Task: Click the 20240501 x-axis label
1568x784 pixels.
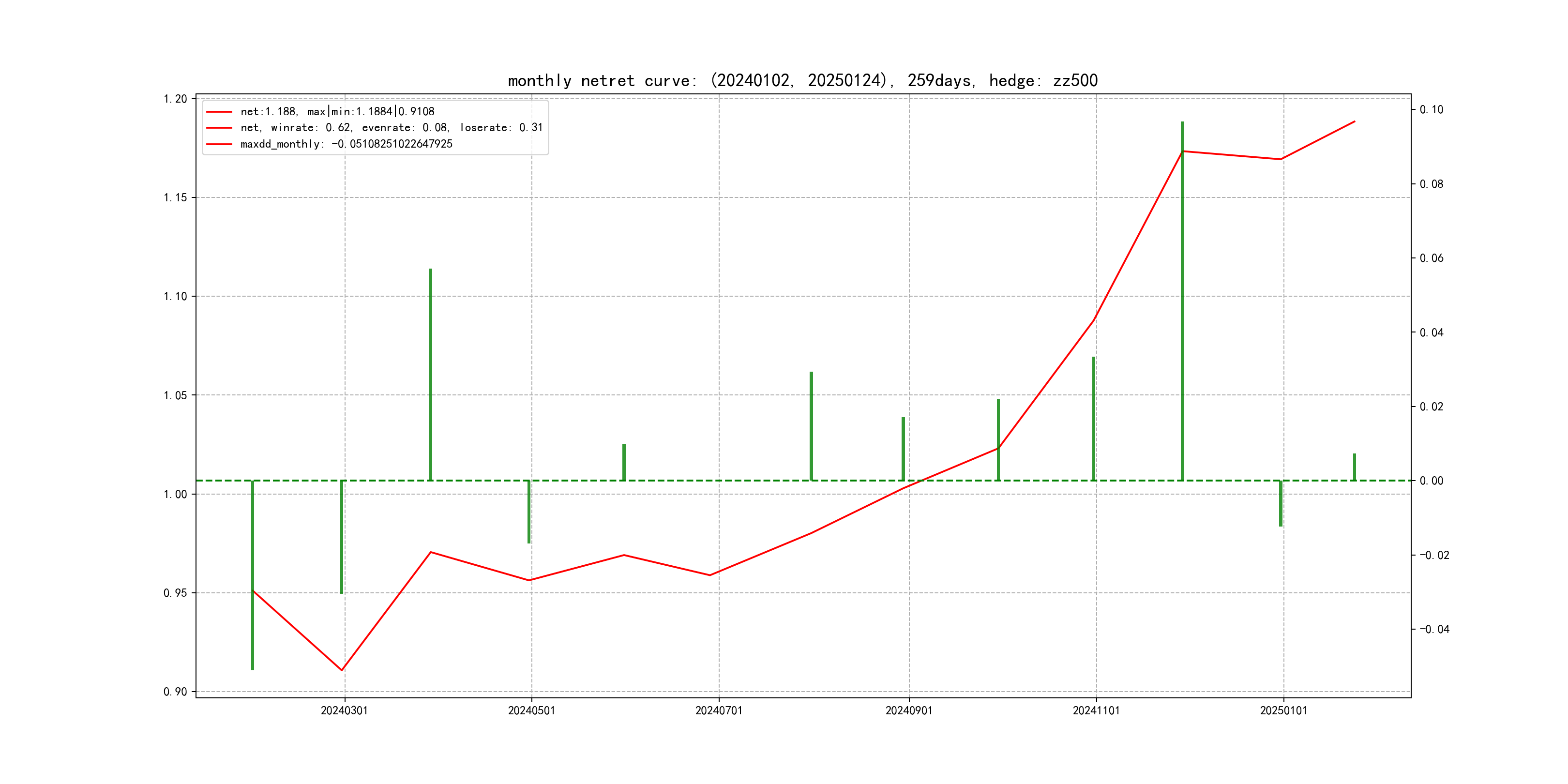Action: pyautogui.click(x=531, y=711)
